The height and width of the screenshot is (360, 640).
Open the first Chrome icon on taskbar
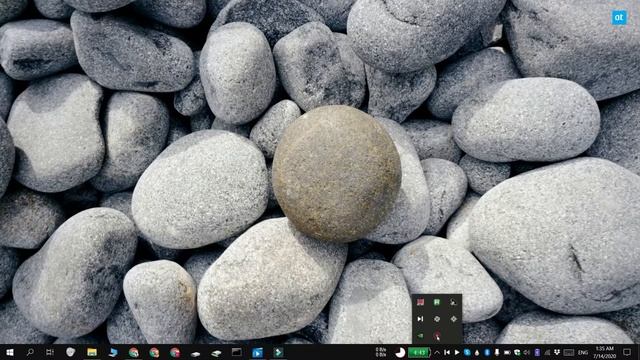(133, 352)
